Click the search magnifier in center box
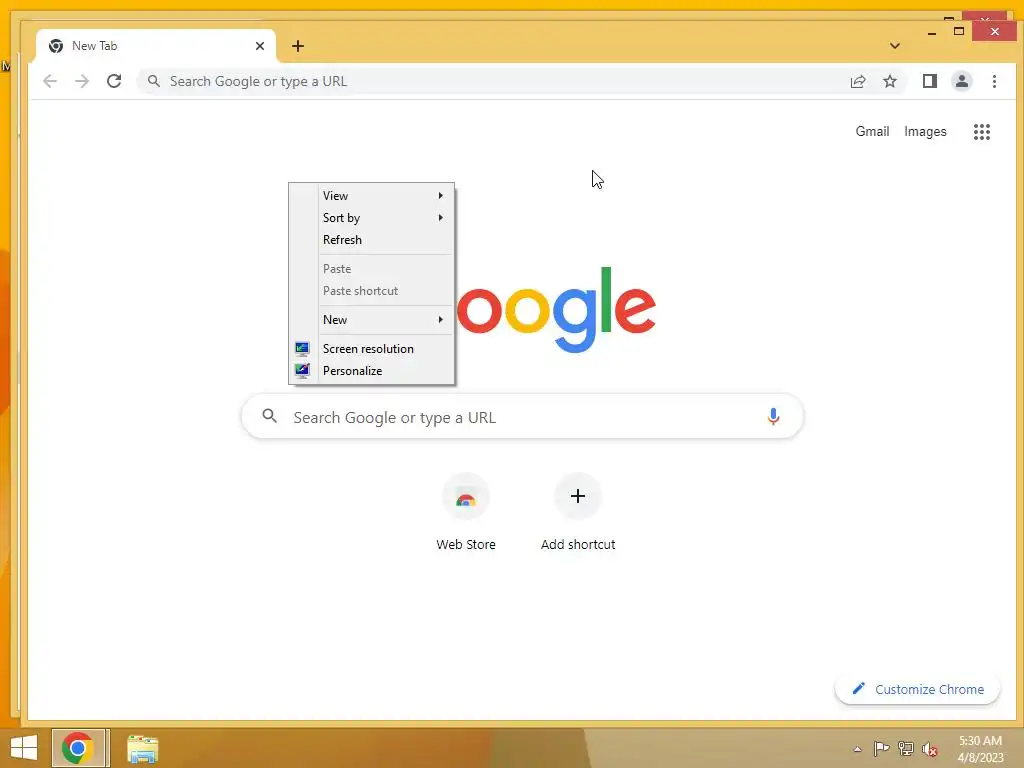Screen dimensions: 1024x768 [270, 415]
